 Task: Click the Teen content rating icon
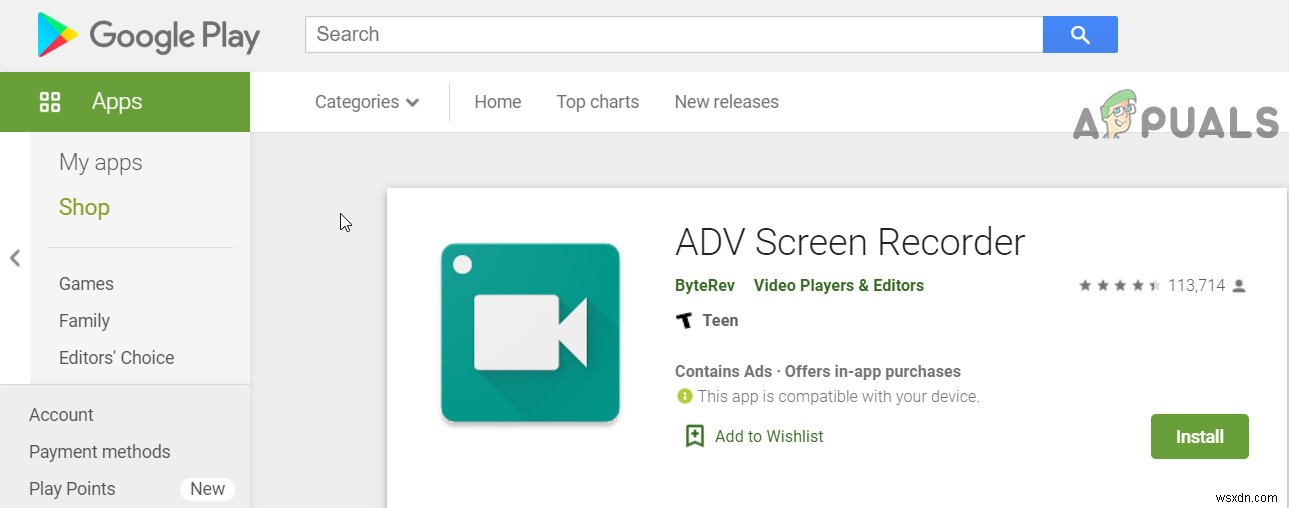pos(684,321)
